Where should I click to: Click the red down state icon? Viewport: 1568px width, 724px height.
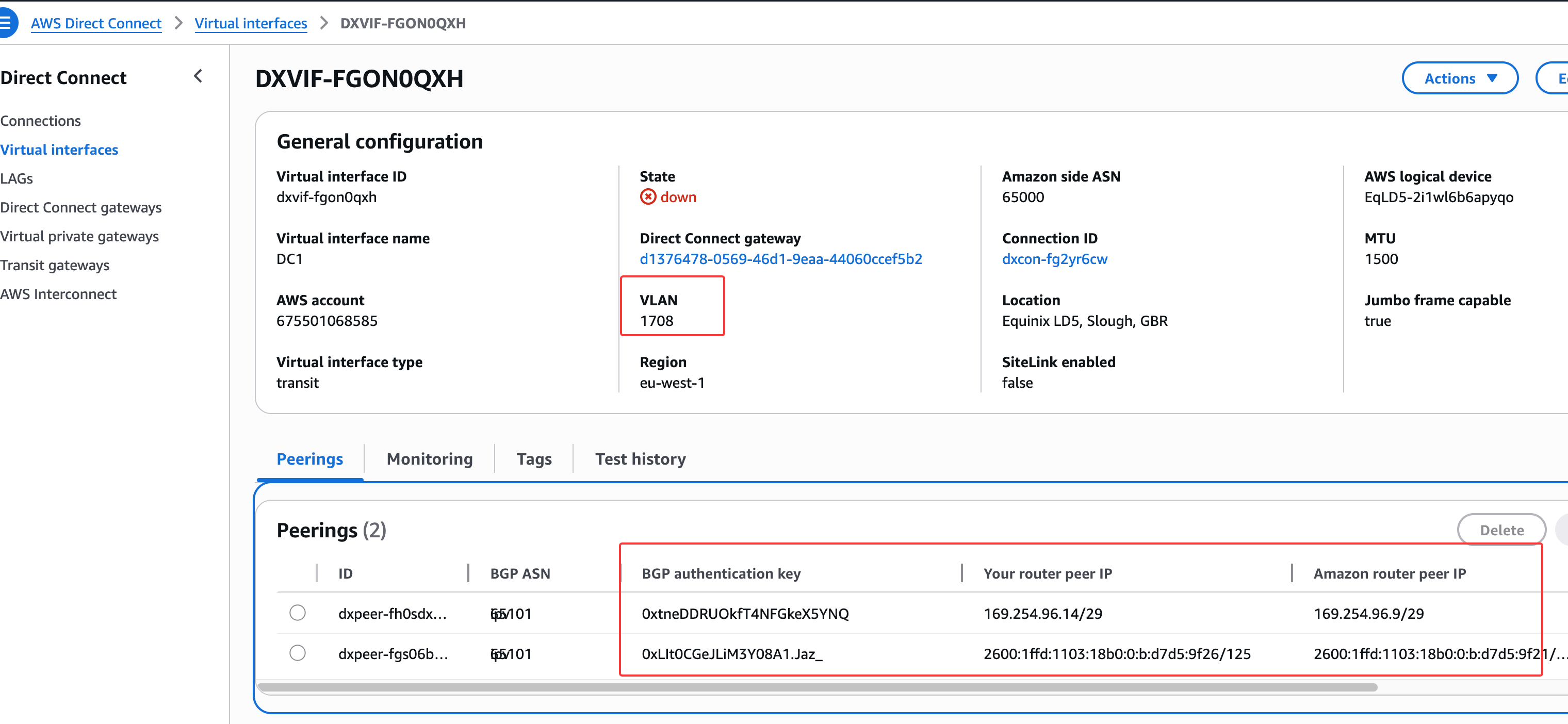coord(648,197)
